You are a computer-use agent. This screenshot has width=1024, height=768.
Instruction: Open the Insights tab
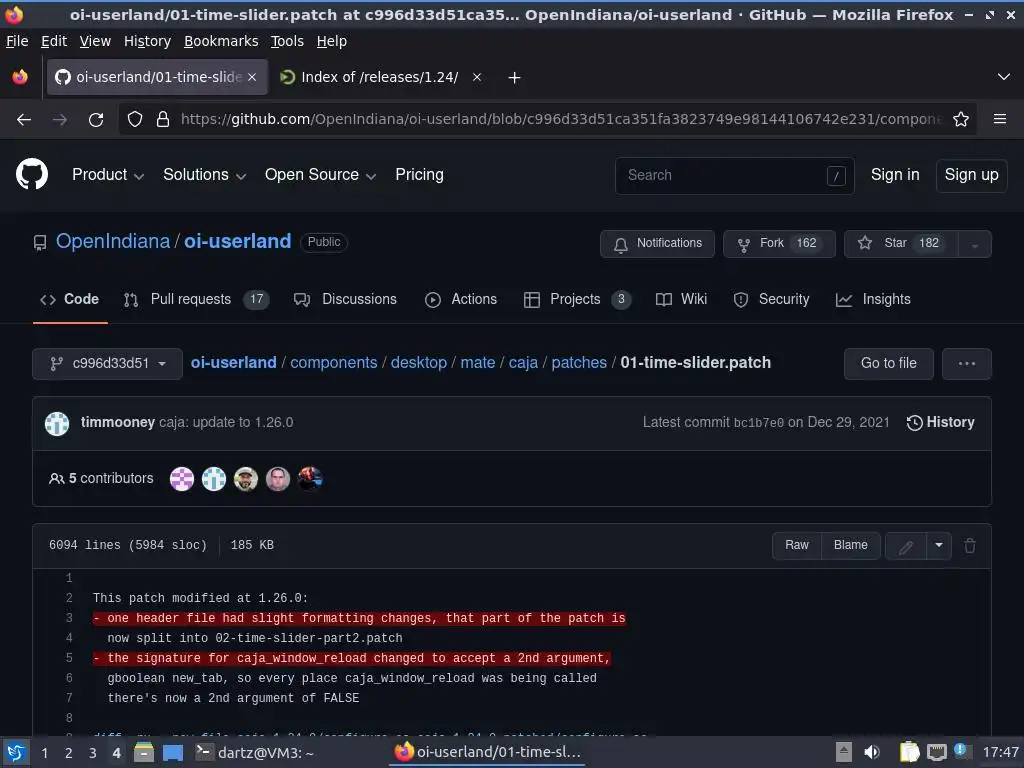[873, 300]
